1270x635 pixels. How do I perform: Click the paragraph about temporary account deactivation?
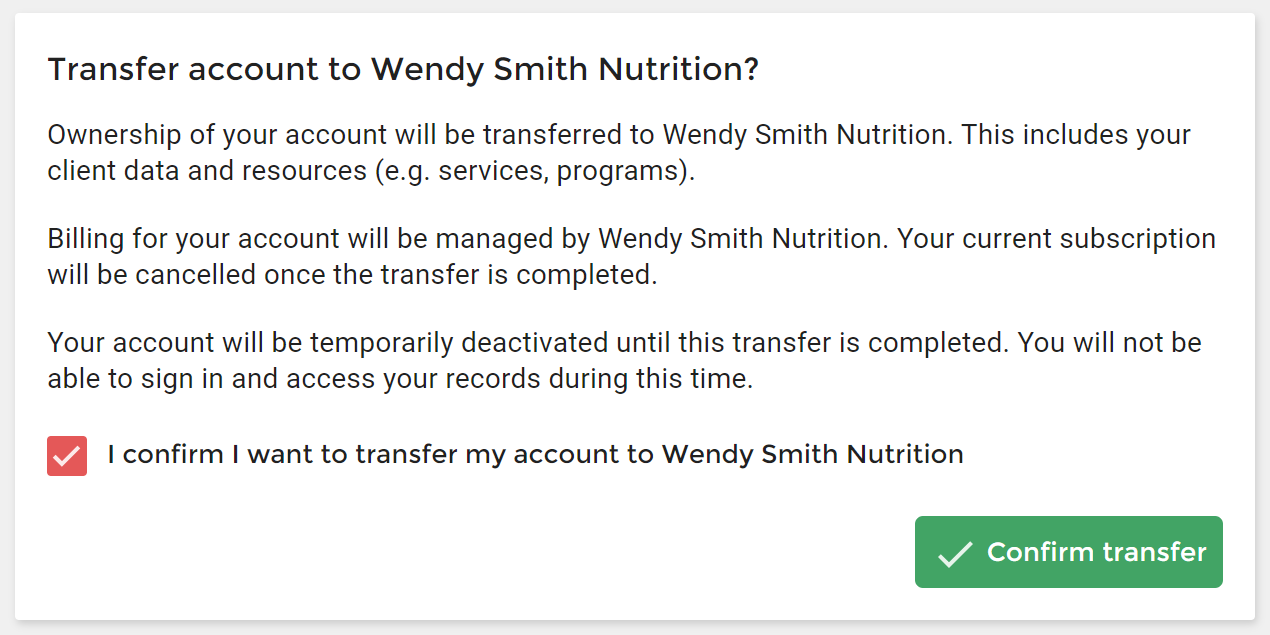(625, 361)
